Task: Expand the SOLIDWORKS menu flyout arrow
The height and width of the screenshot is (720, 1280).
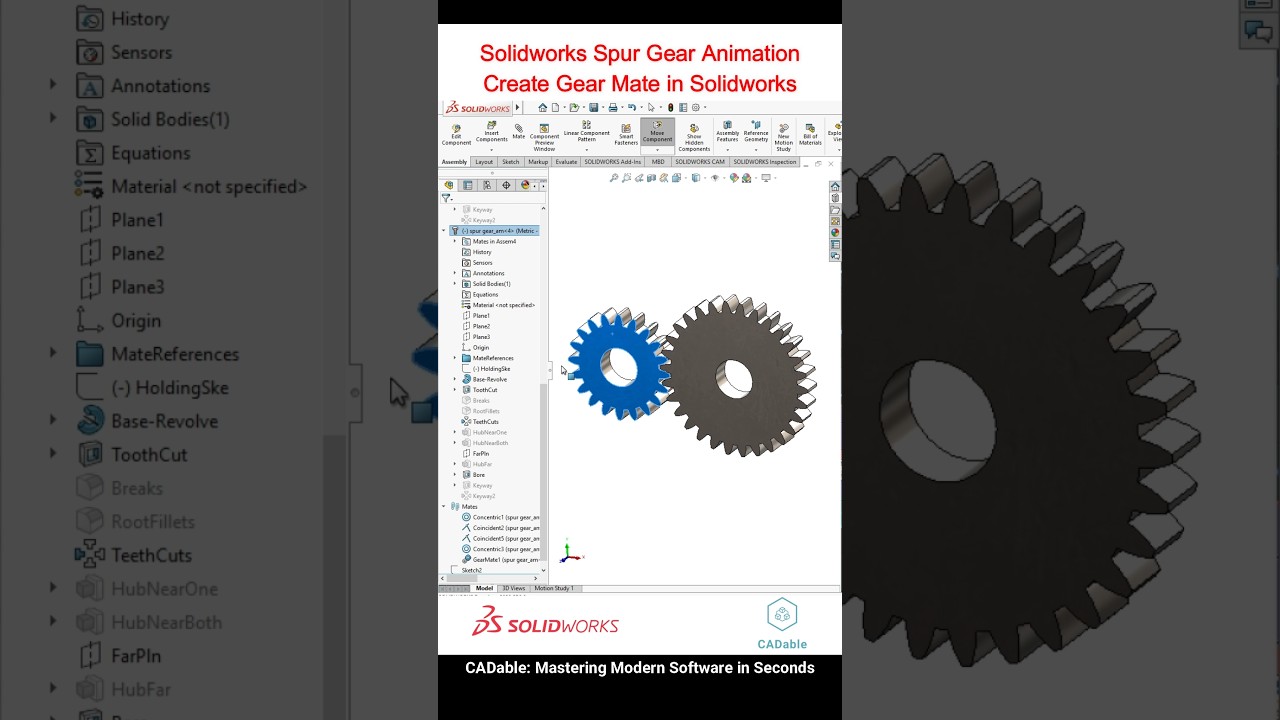Action: pyautogui.click(x=517, y=107)
